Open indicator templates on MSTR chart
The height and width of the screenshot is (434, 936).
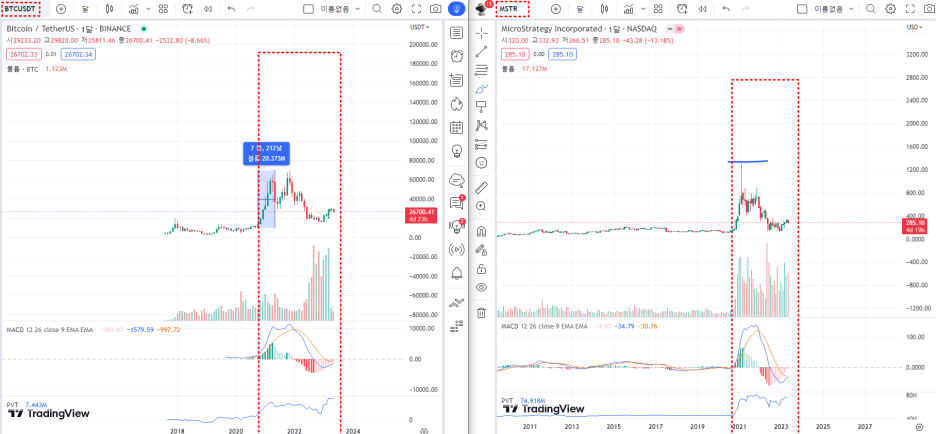pyautogui.click(x=658, y=9)
